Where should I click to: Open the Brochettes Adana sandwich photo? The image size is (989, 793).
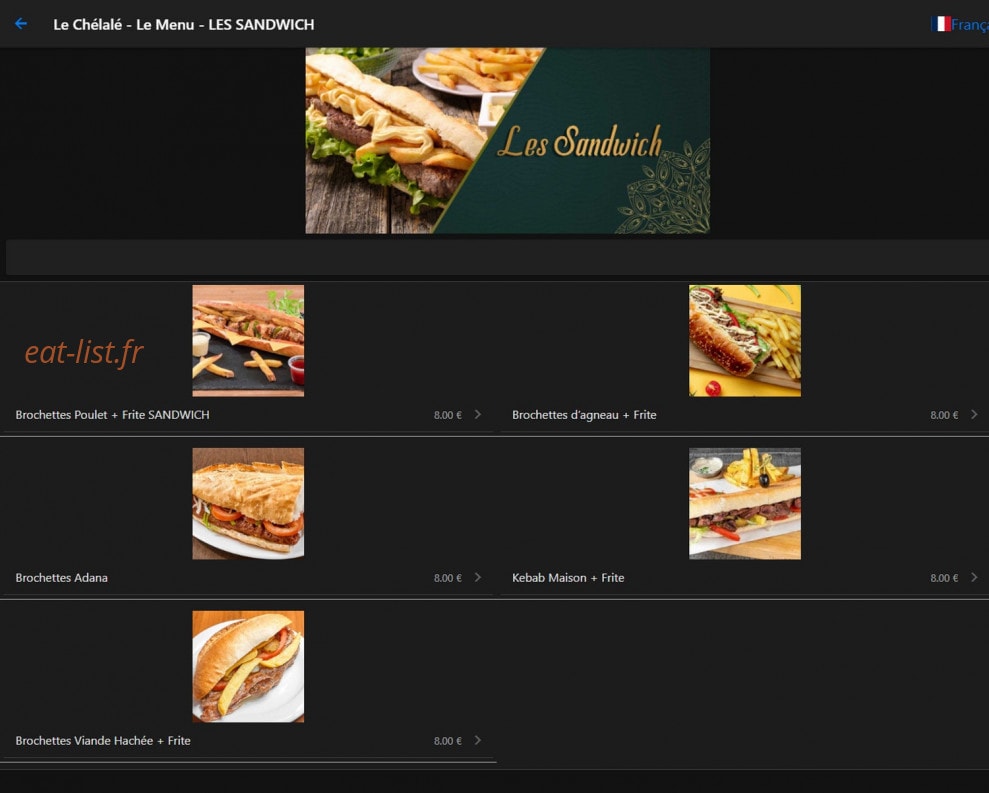coord(248,503)
